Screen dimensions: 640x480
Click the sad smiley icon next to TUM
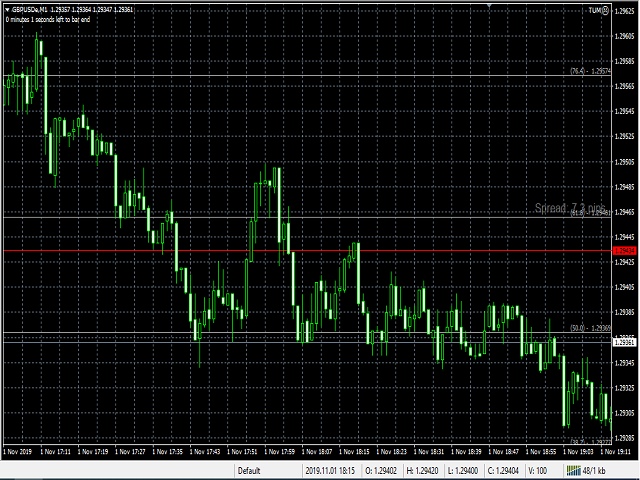[606, 11]
